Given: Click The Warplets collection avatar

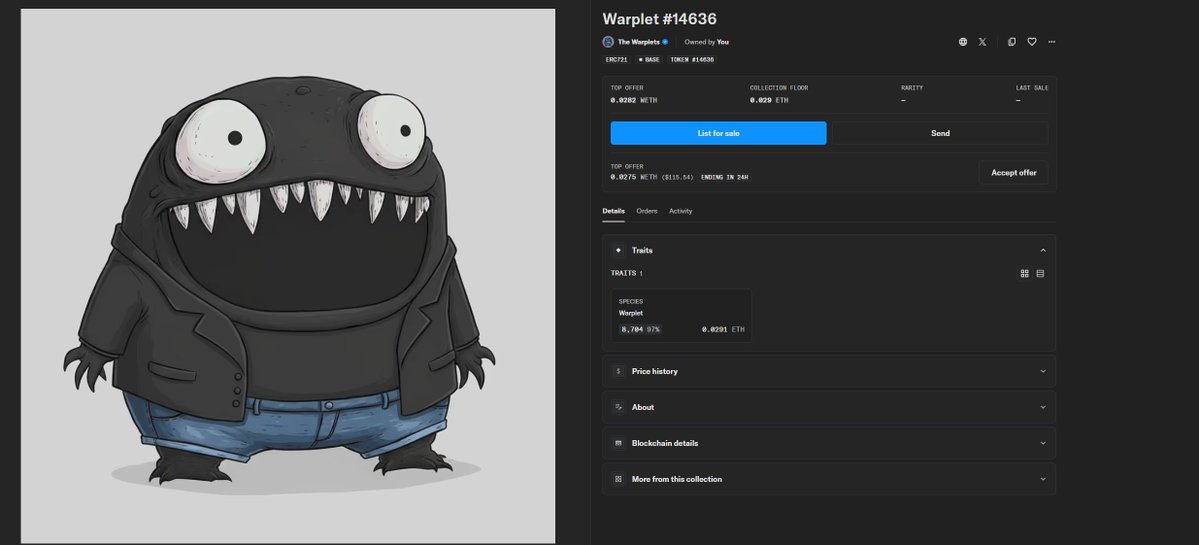Looking at the screenshot, I should tap(608, 42).
